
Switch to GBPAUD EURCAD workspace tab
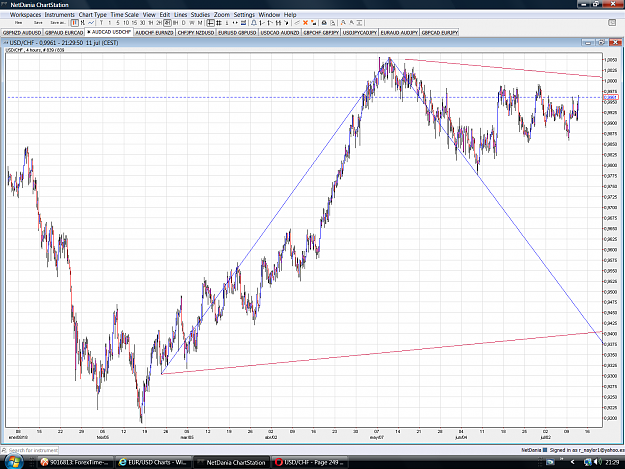tap(64, 33)
